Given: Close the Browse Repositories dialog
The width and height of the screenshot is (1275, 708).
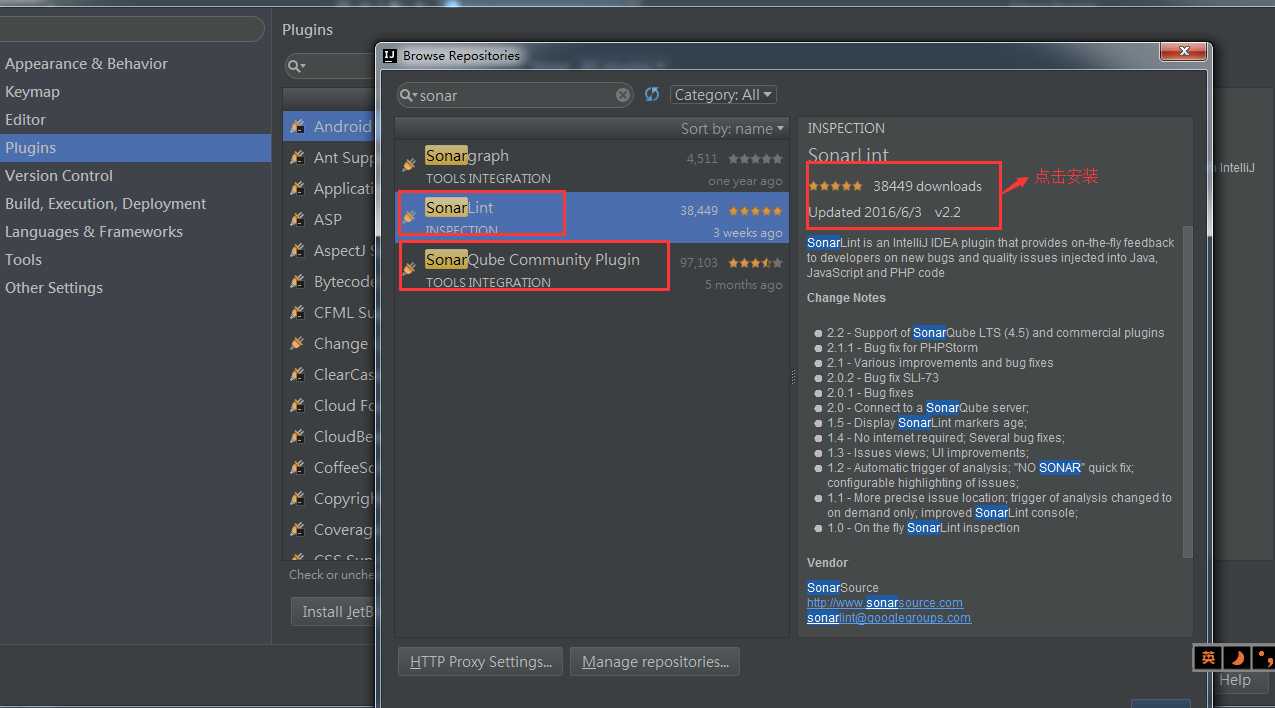Looking at the screenshot, I should (x=1183, y=51).
